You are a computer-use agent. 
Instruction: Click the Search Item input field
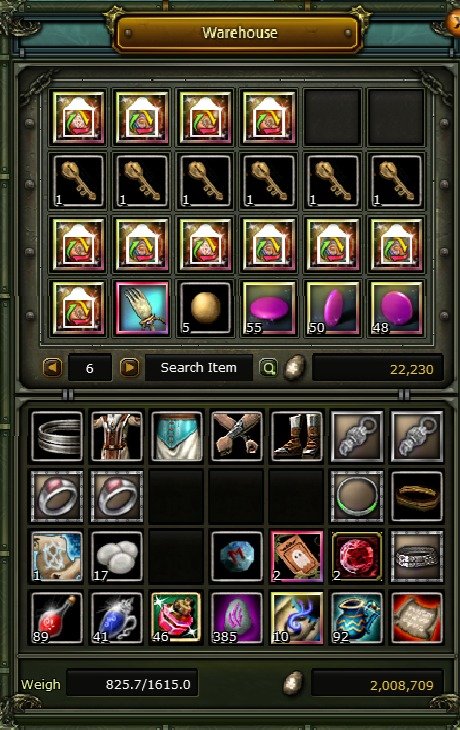[199, 368]
